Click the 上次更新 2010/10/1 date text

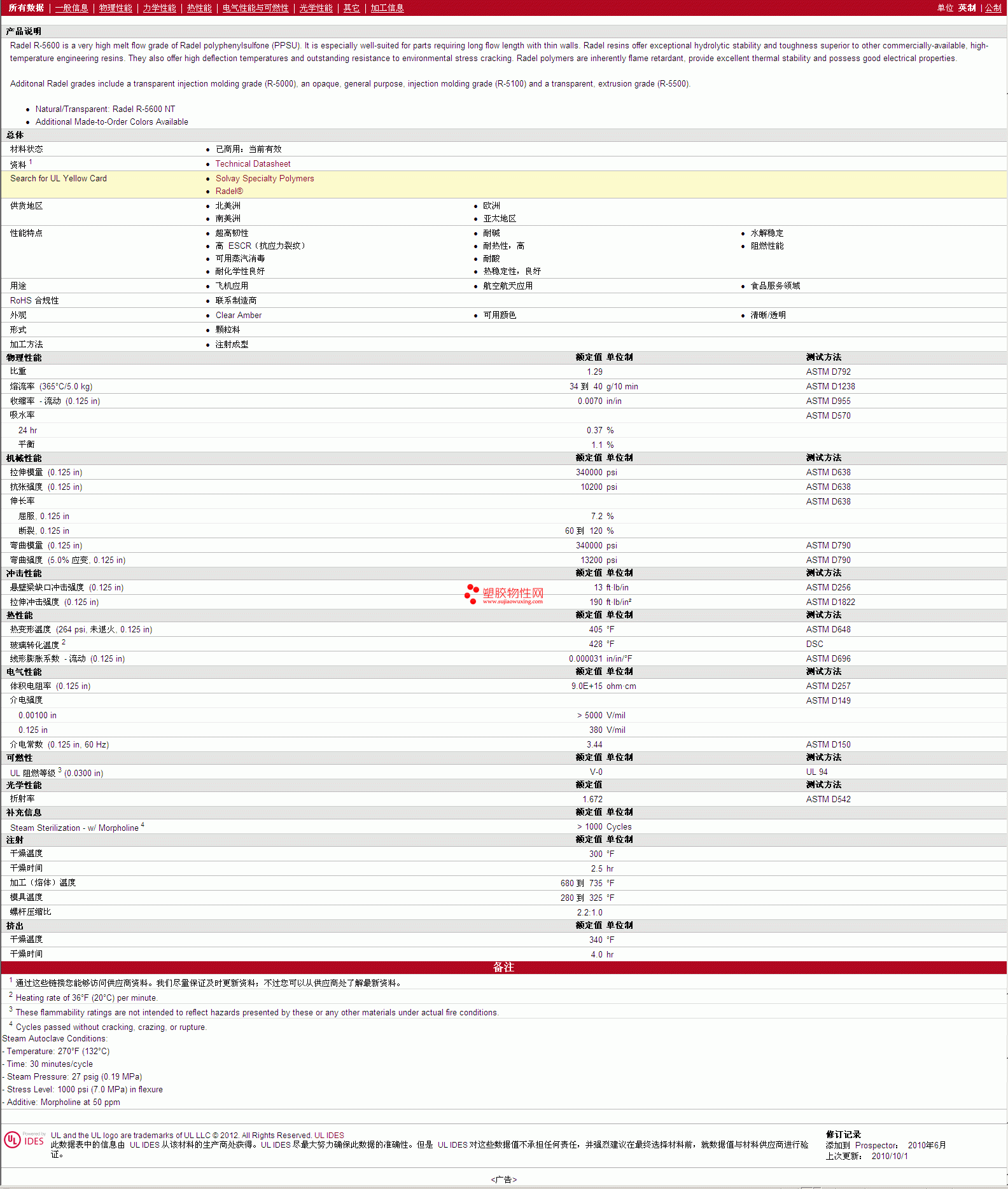tap(867, 1156)
